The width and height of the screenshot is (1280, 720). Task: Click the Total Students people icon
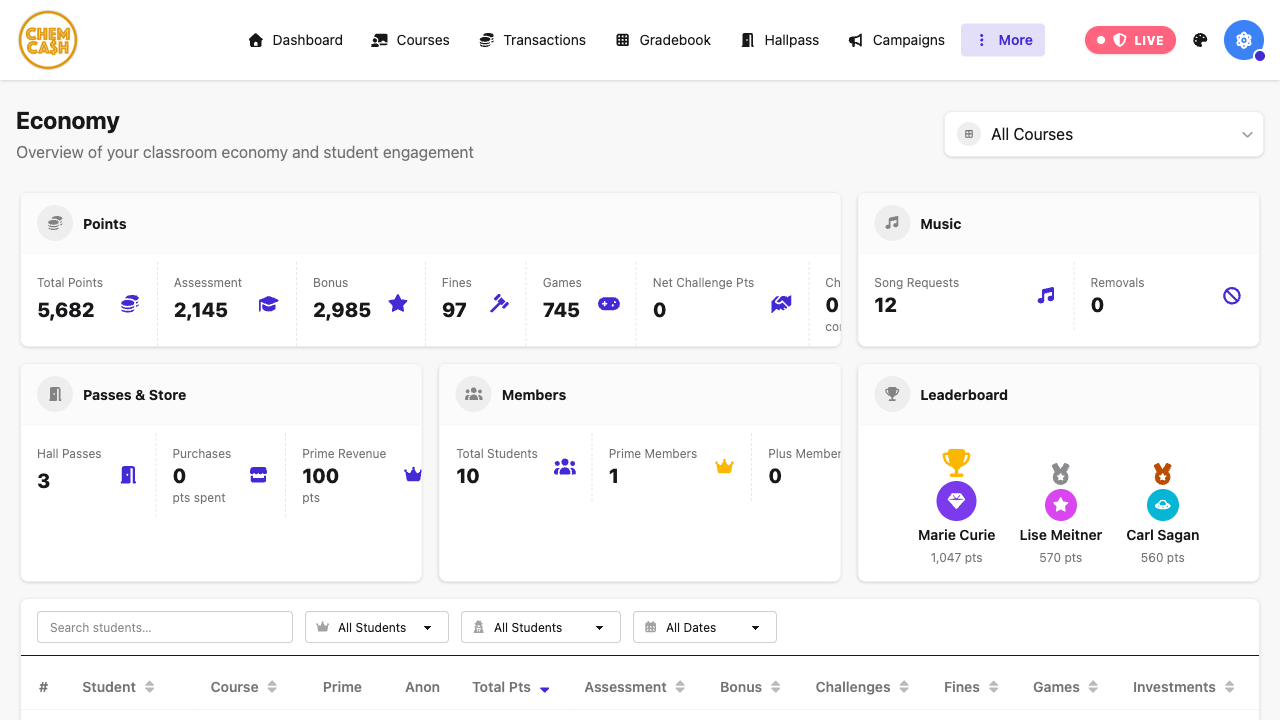tap(565, 466)
